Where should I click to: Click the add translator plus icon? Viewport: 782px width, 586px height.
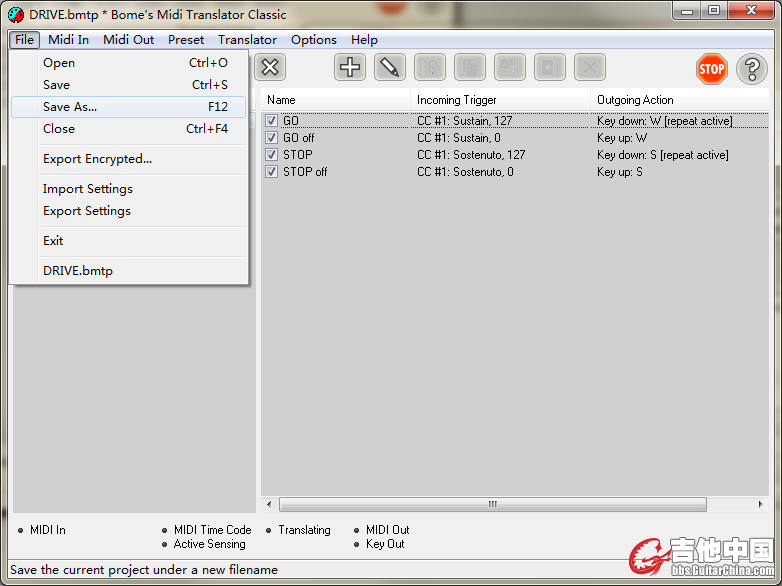pyautogui.click(x=350, y=68)
